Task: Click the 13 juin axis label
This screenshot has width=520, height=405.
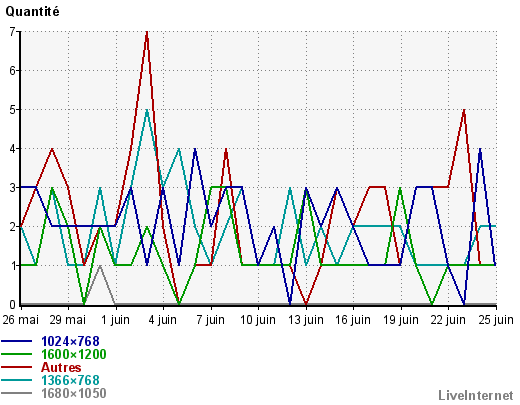Action: pos(306,320)
